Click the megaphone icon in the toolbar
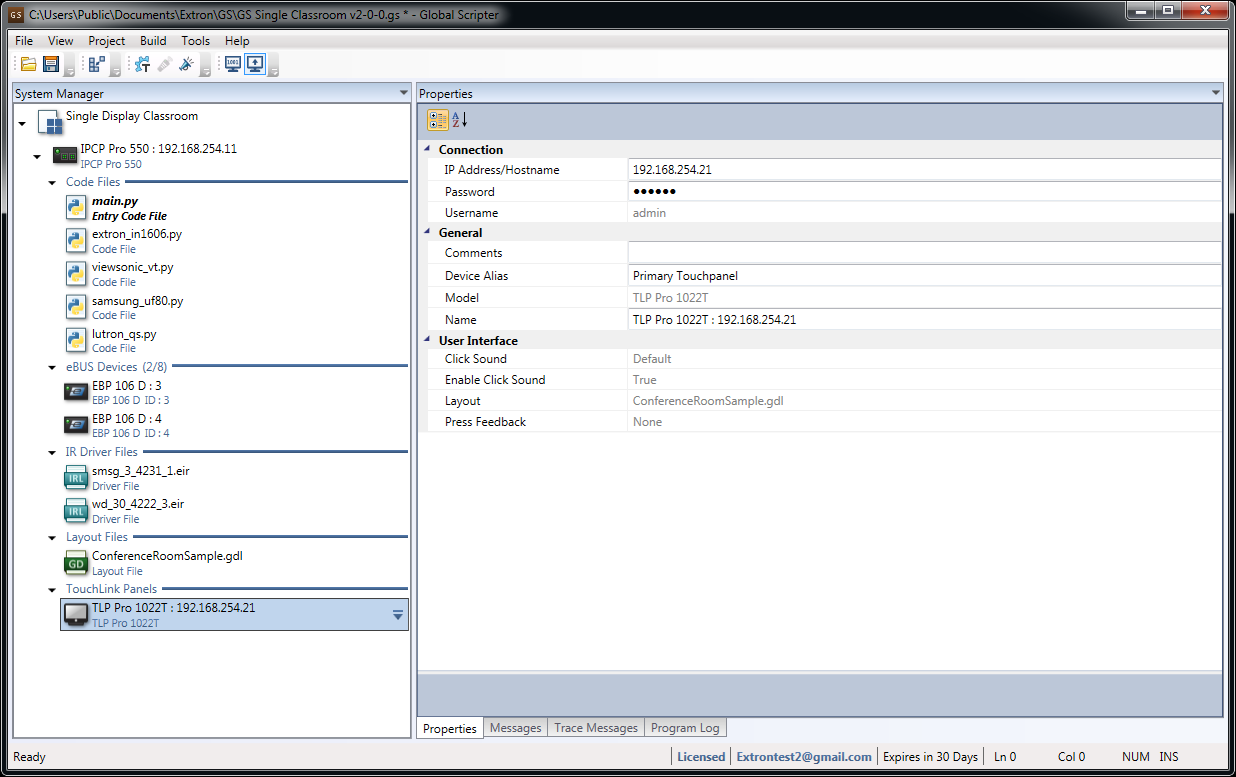Viewport: 1236px width, 777px height. pyautogui.click(x=186, y=65)
